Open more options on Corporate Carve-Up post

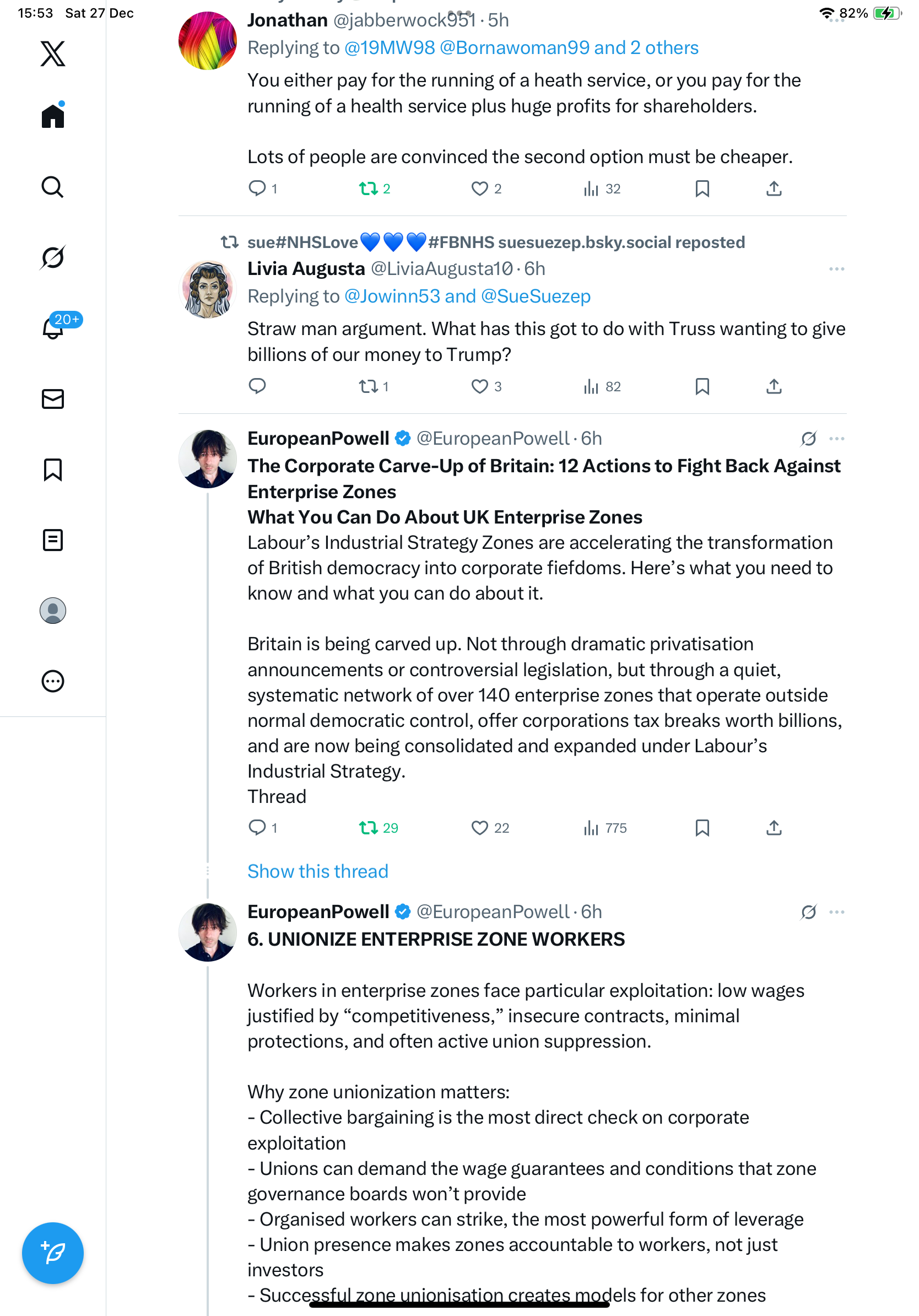(836, 439)
